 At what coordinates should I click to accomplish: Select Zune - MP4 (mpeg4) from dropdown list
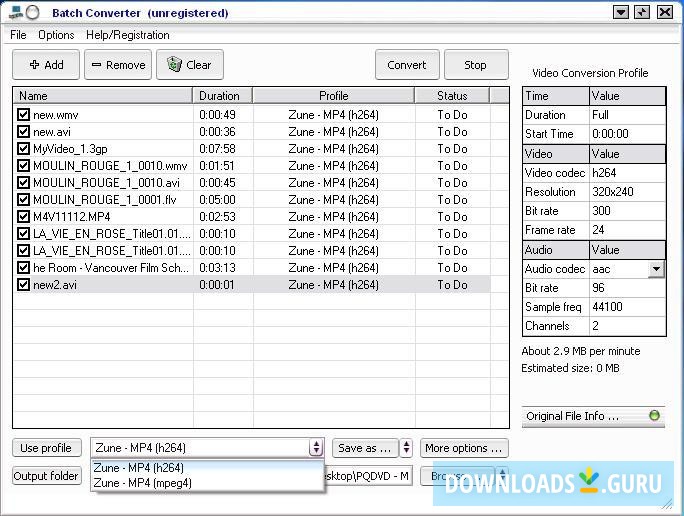point(207,483)
